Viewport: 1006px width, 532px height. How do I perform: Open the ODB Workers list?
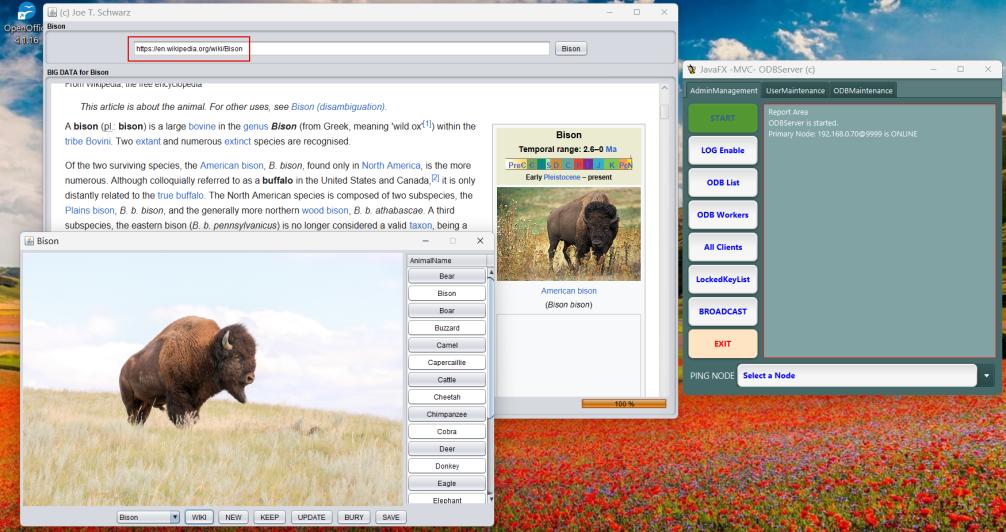(722, 214)
